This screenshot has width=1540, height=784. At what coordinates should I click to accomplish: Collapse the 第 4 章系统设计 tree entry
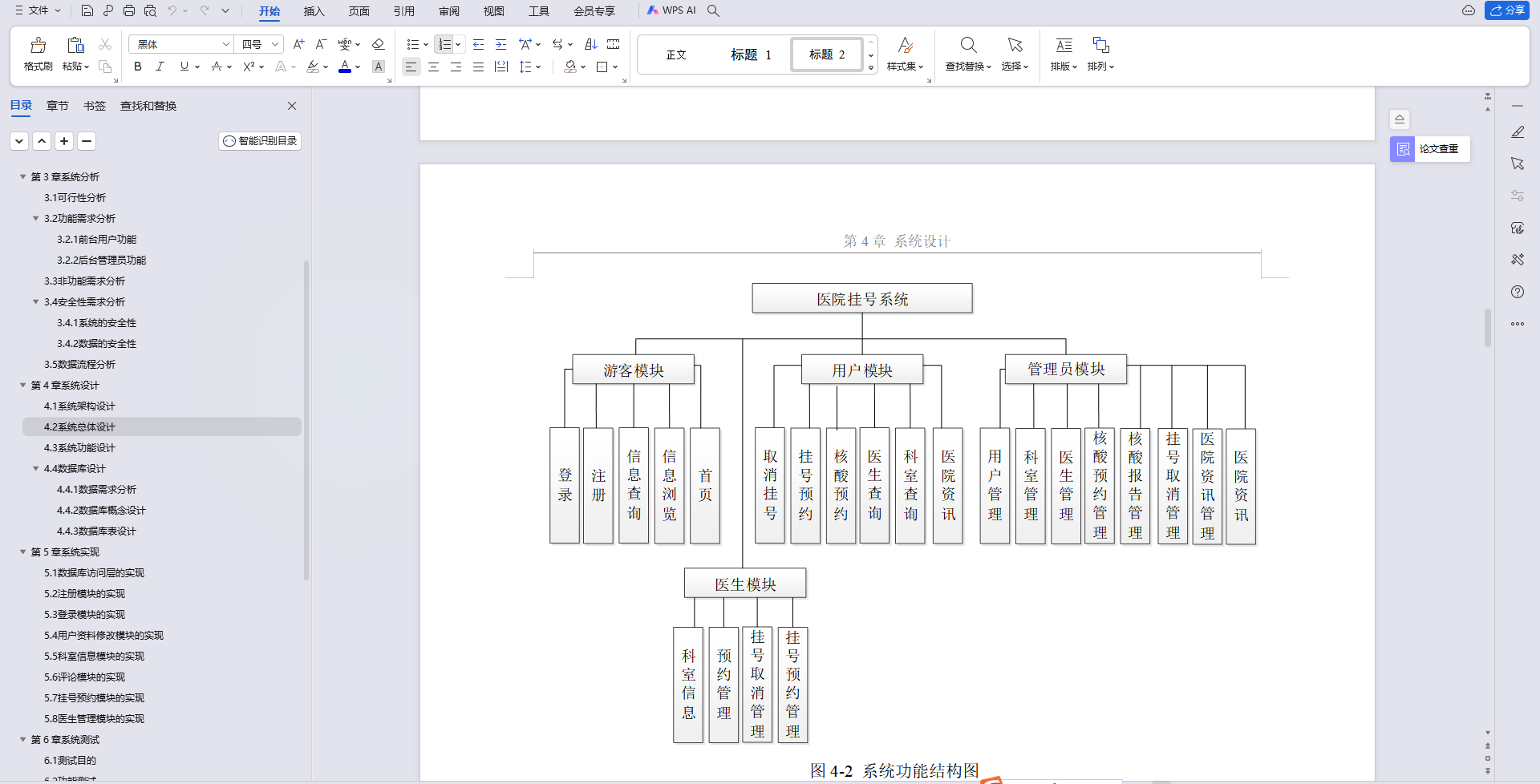pos(22,386)
